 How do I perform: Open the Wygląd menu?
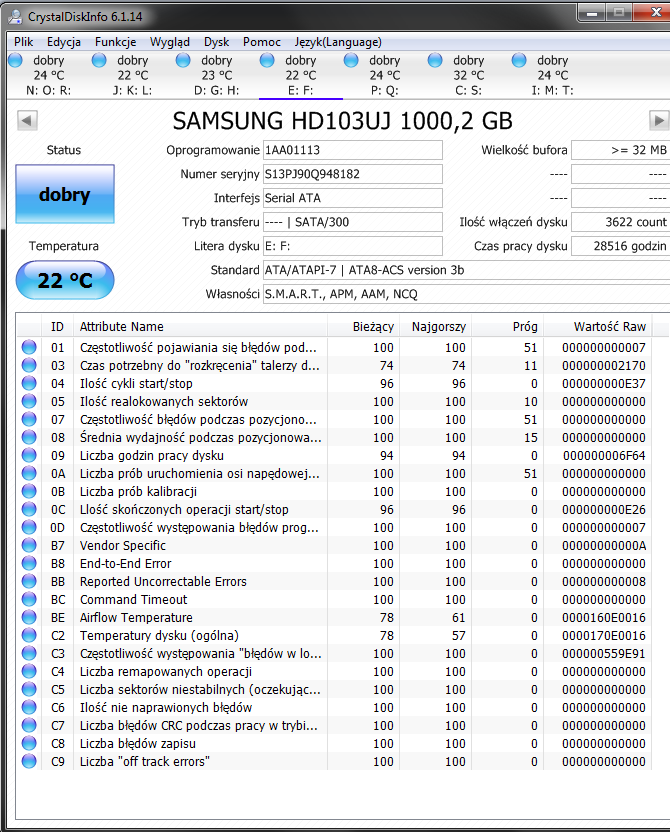coord(170,42)
